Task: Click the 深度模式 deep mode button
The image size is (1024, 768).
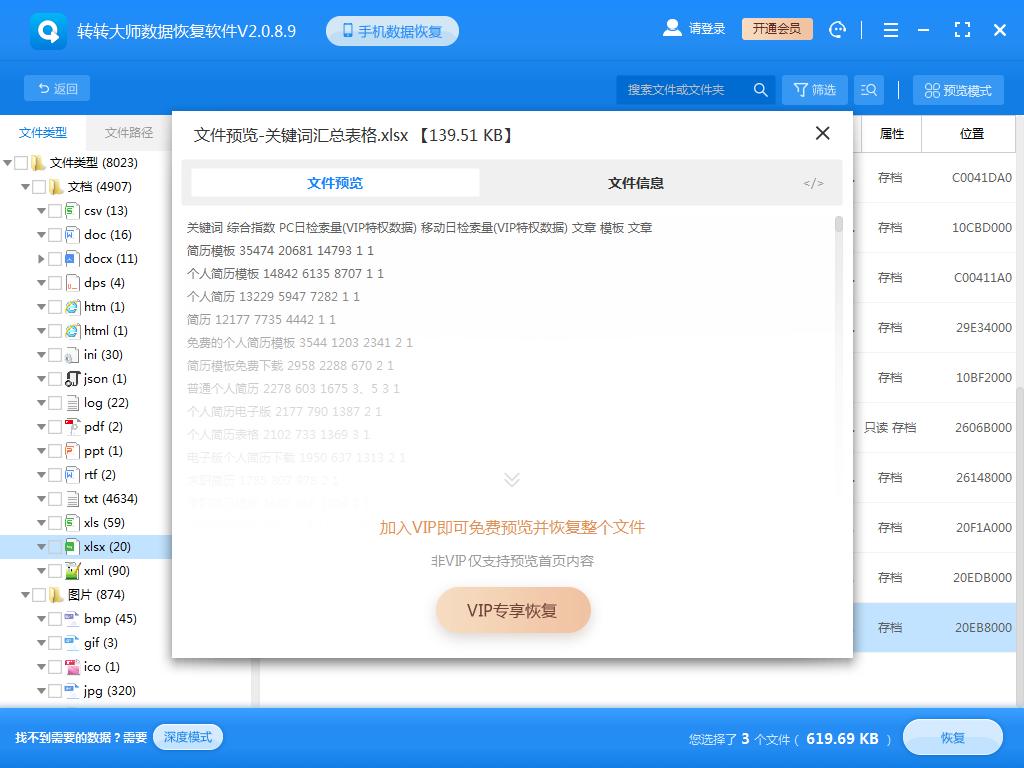Action: [188, 735]
